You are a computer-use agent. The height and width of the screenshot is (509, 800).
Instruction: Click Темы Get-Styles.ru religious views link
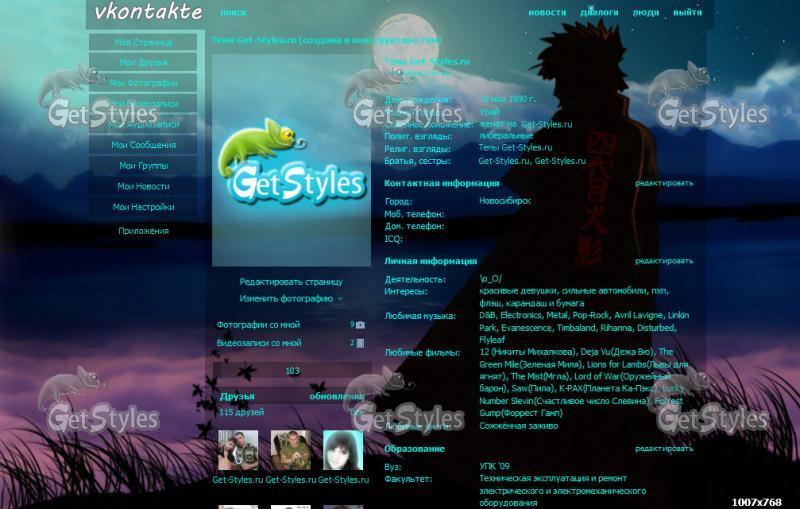pos(515,148)
